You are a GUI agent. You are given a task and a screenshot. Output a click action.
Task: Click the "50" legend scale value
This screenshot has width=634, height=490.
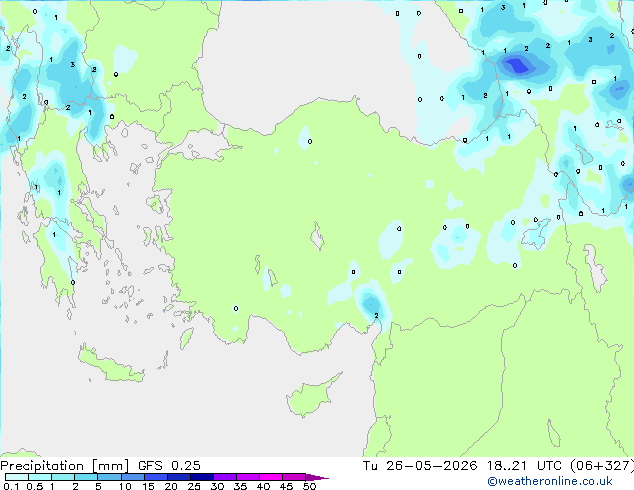point(309,486)
